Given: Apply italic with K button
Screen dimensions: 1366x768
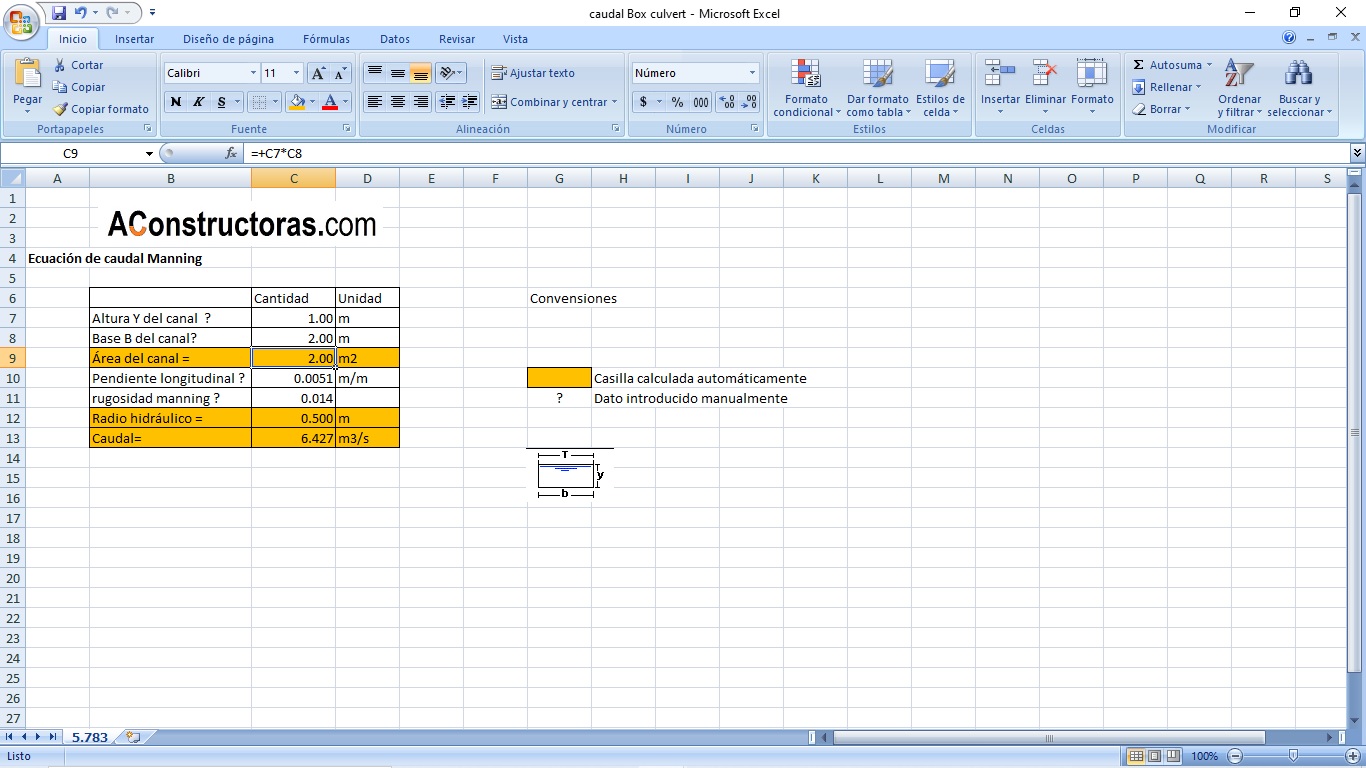Looking at the screenshot, I should coord(198,102).
